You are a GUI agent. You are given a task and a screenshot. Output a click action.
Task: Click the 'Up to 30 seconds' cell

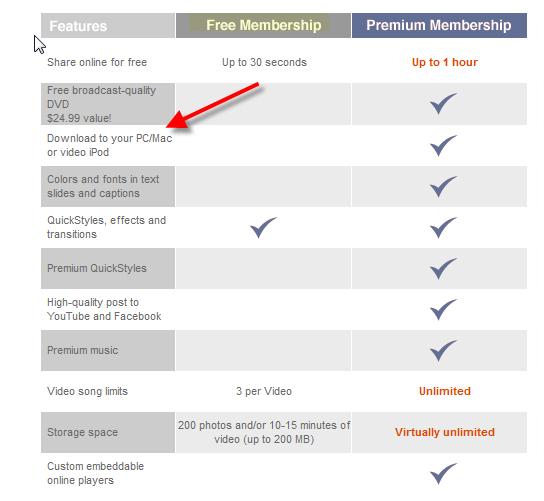pyautogui.click(x=264, y=62)
